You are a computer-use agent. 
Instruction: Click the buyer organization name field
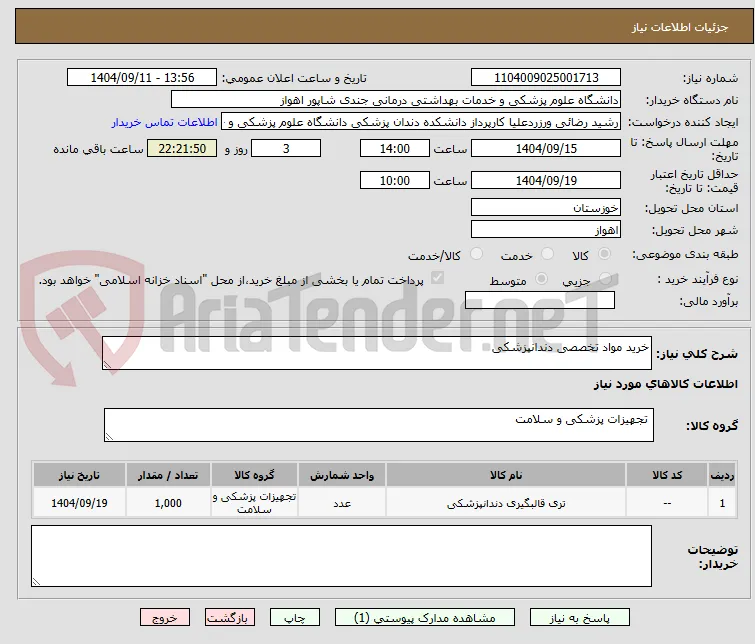396,100
